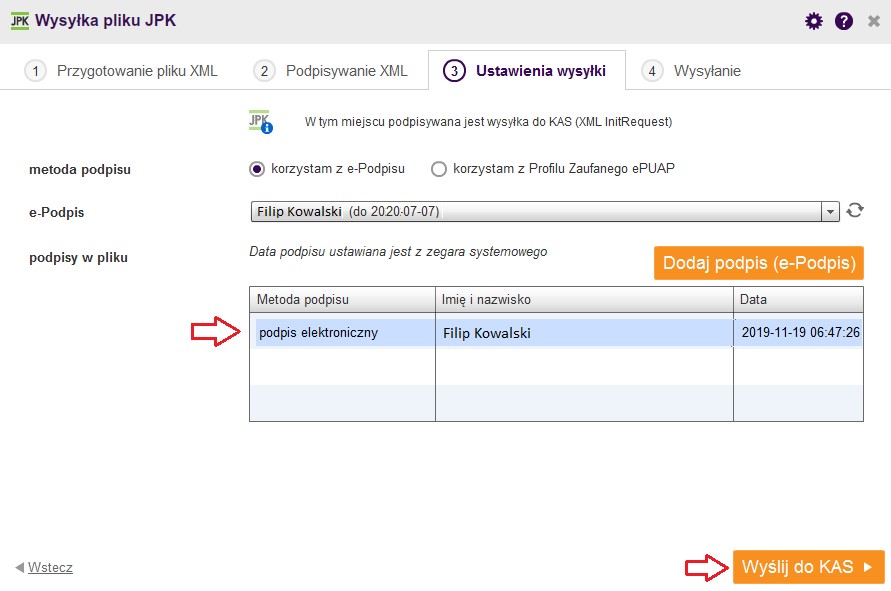Click 'Dodaj podpis (e-Podpis)' button
This screenshot has width=891, height=591.
(759, 263)
